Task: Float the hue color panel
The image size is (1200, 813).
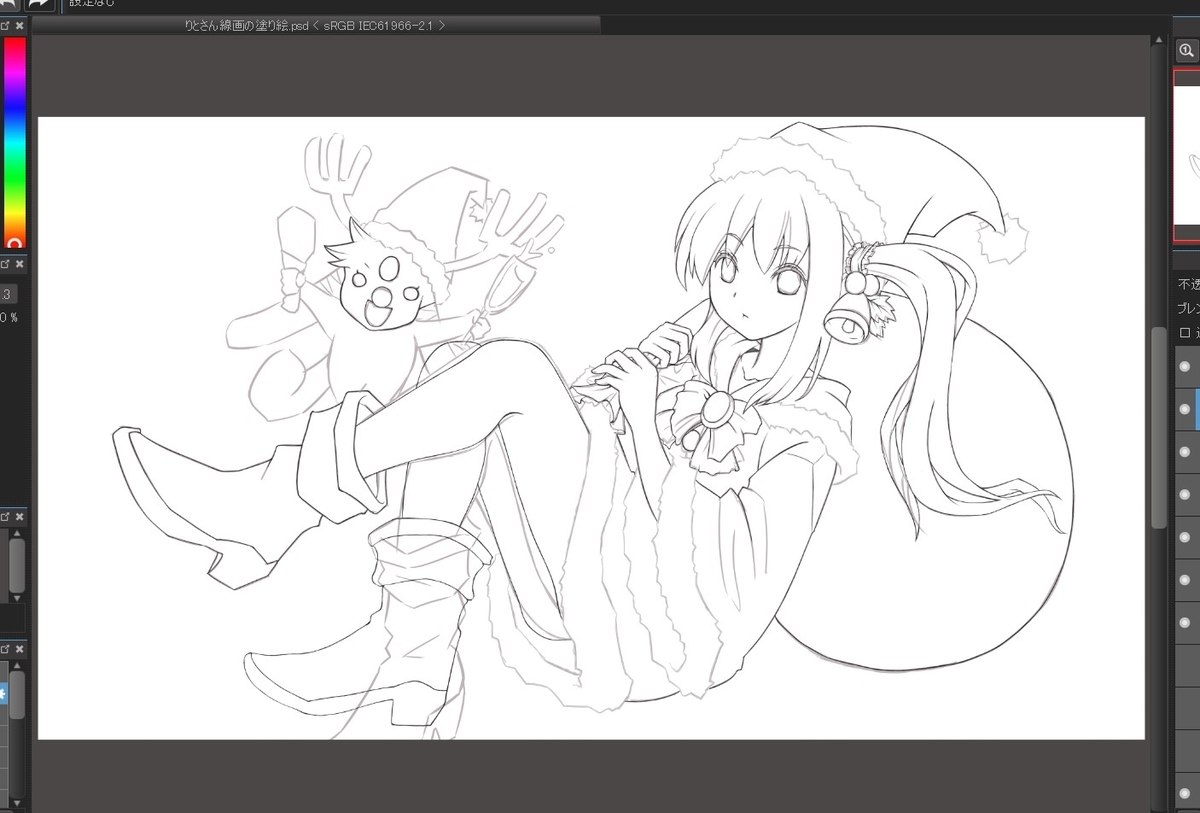Action: click(x=5, y=25)
